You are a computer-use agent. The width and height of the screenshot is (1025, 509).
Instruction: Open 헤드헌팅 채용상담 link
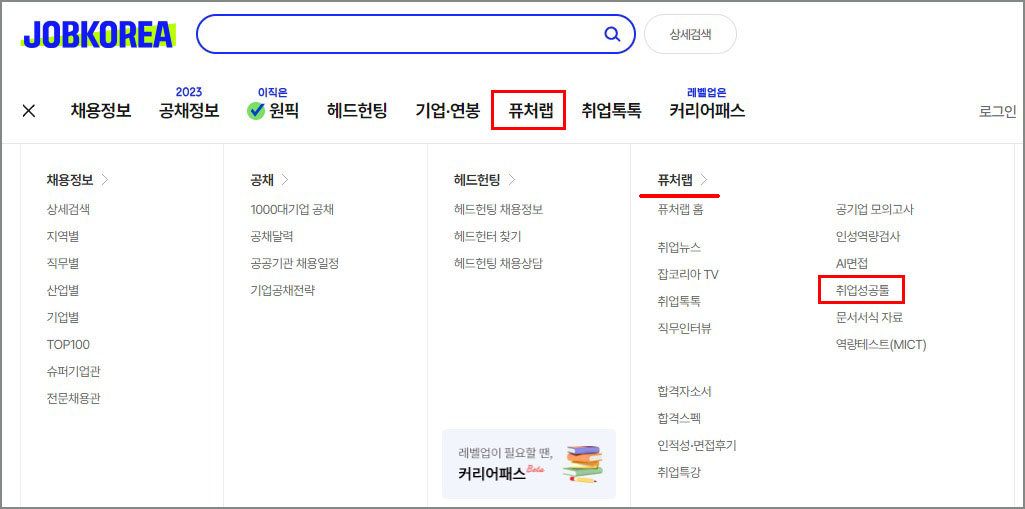tap(498, 263)
